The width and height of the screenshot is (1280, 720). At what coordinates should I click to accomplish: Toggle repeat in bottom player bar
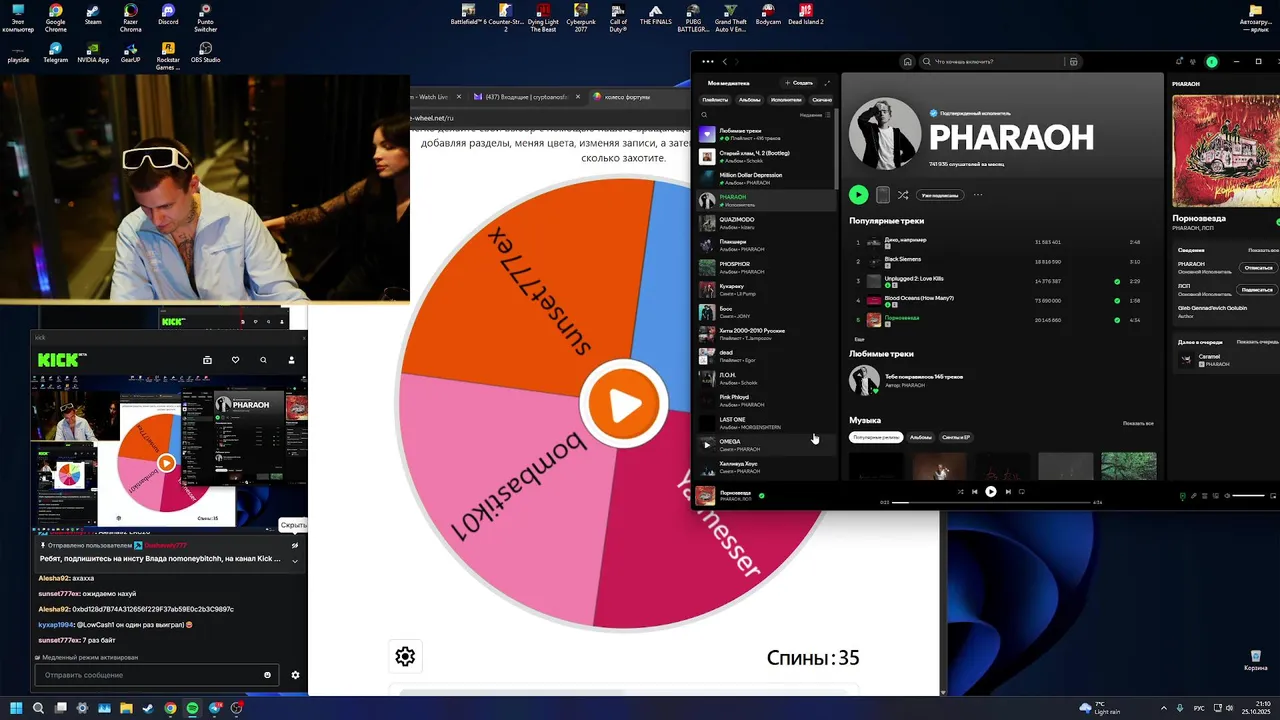coord(1021,492)
